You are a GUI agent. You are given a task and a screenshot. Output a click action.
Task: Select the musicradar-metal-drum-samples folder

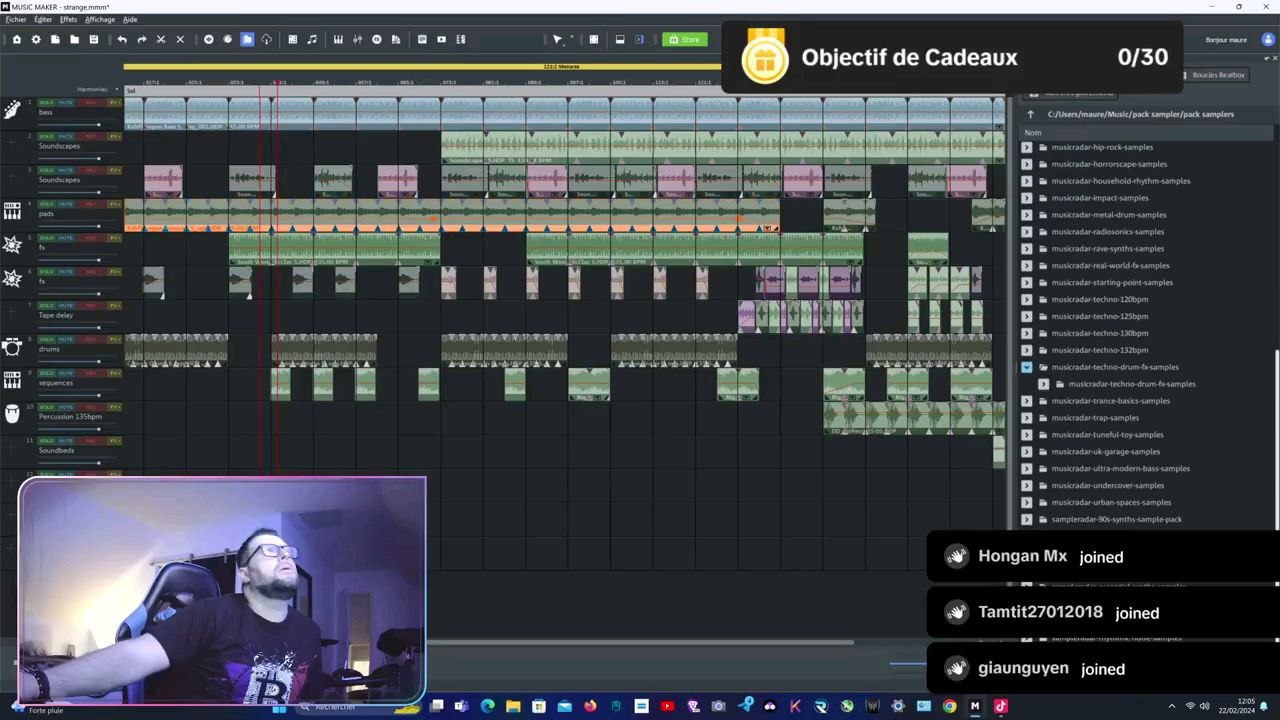coord(1108,215)
